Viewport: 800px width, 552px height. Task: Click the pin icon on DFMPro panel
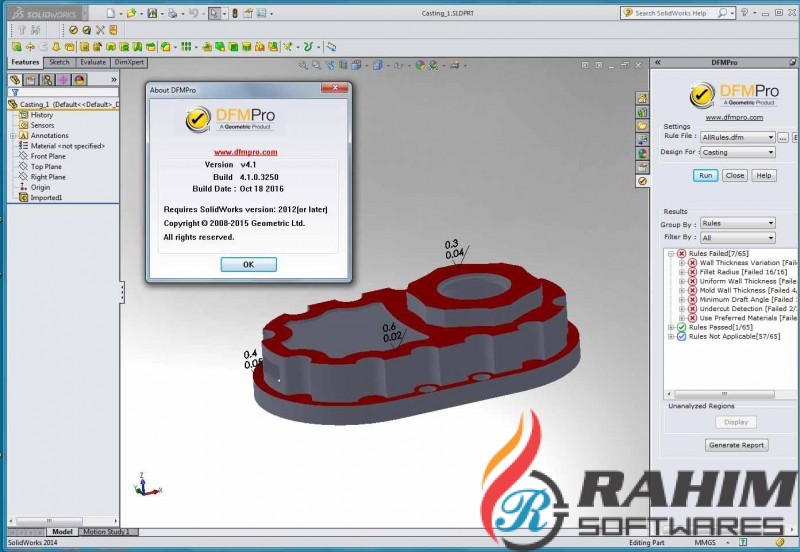click(792, 62)
